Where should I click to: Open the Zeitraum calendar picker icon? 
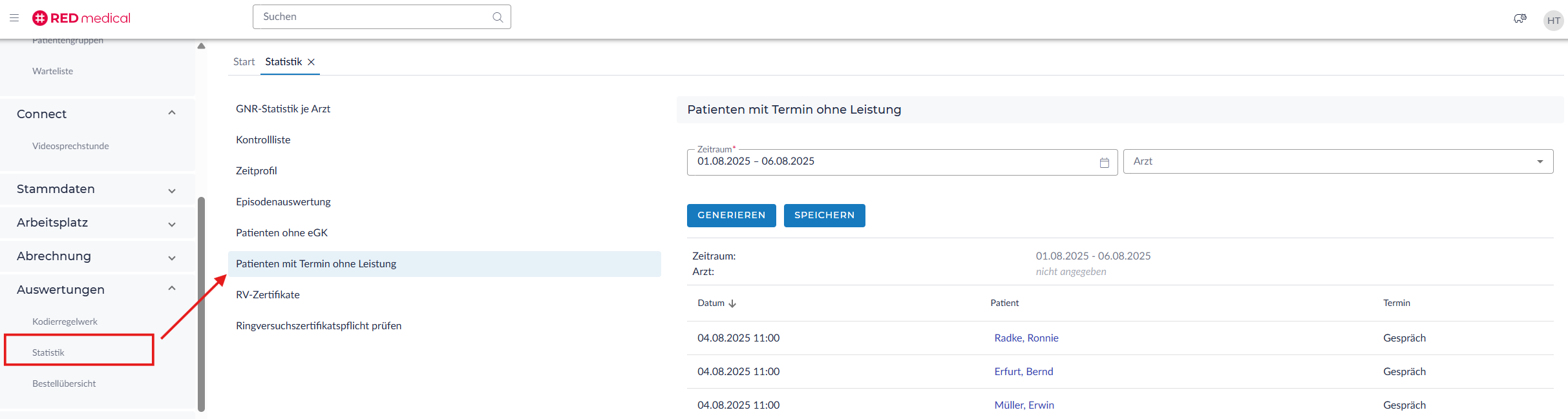(1104, 163)
